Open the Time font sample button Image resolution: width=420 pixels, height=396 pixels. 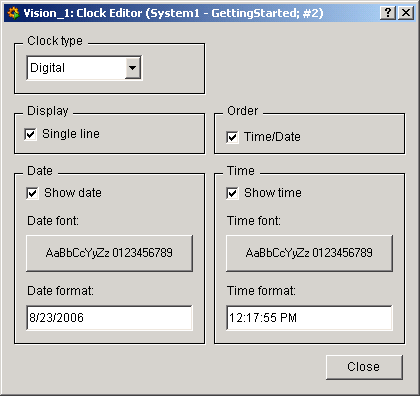(309, 253)
